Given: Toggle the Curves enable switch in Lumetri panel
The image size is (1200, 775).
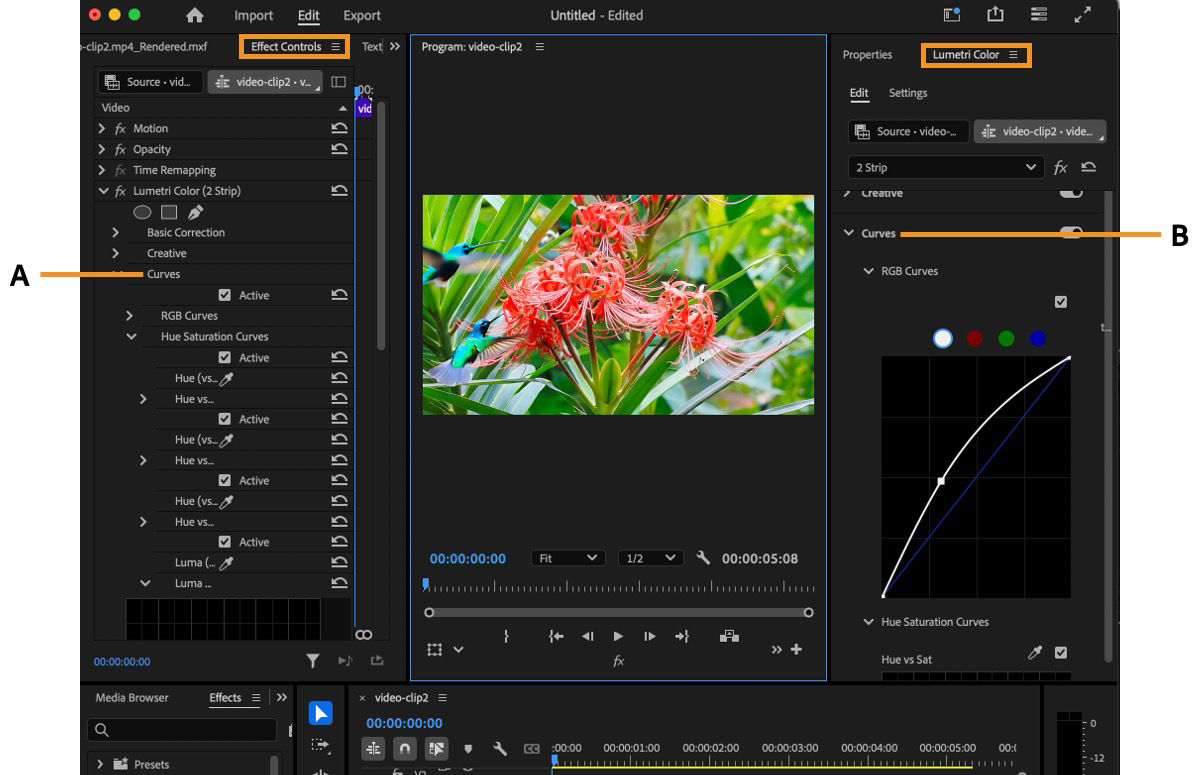Looking at the screenshot, I should coord(1072,232).
